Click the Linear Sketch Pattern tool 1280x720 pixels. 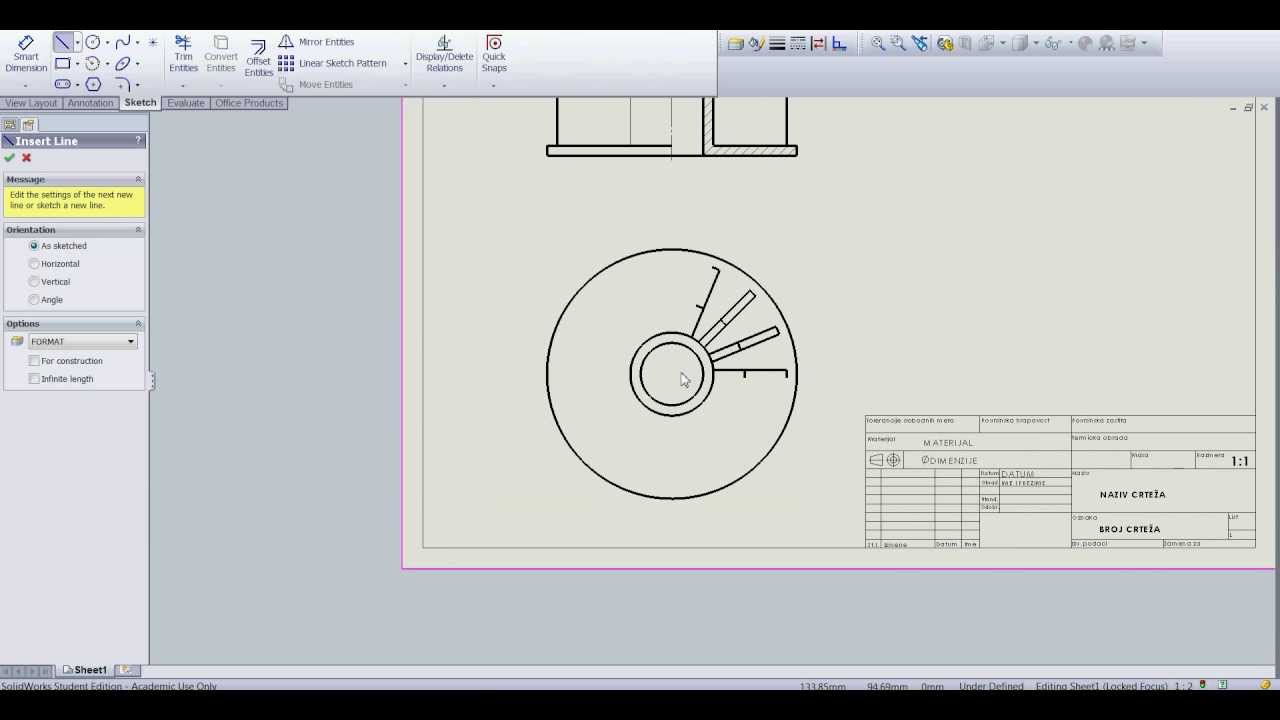tap(333, 63)
